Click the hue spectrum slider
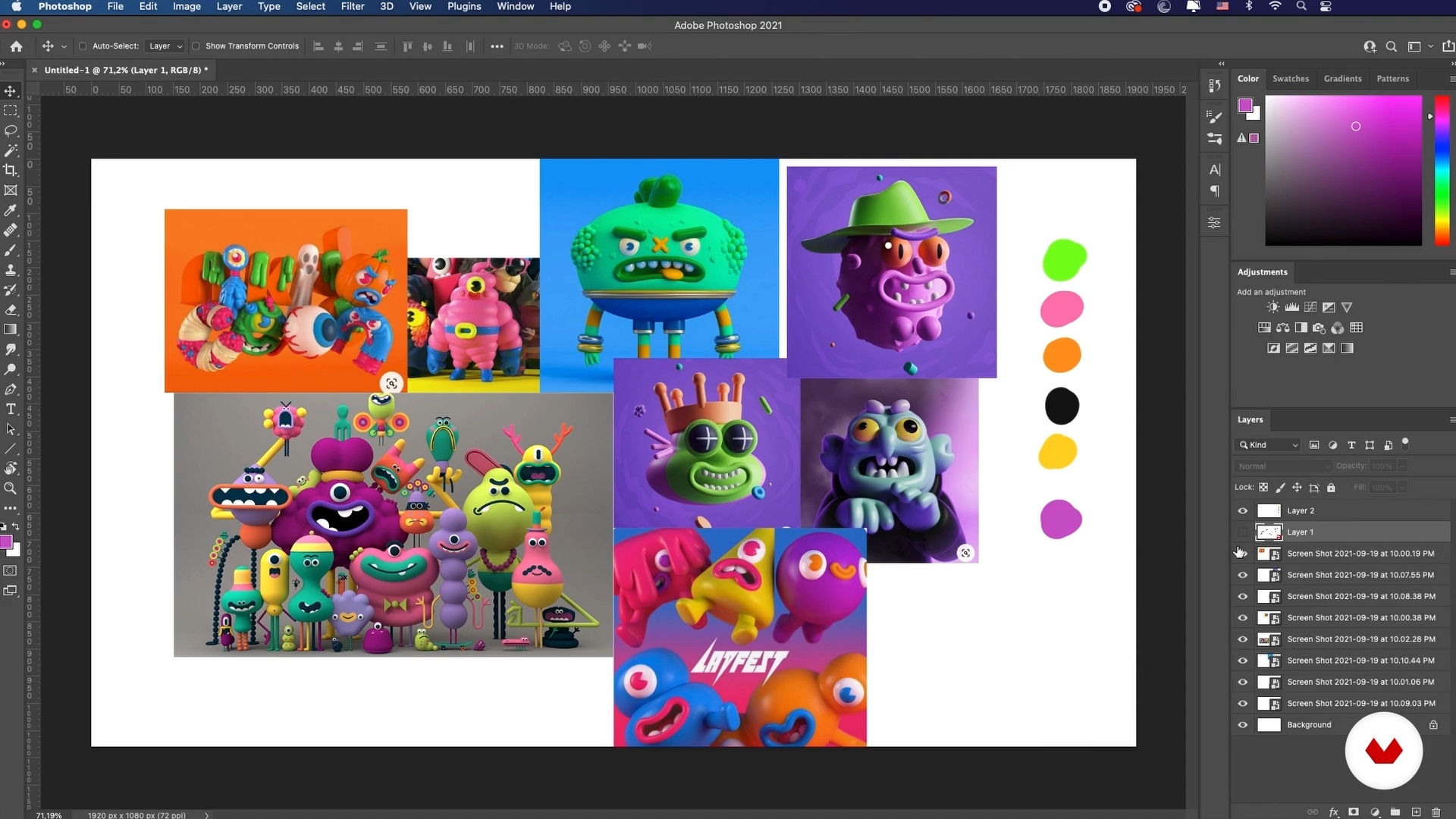 coord(1442,171)
